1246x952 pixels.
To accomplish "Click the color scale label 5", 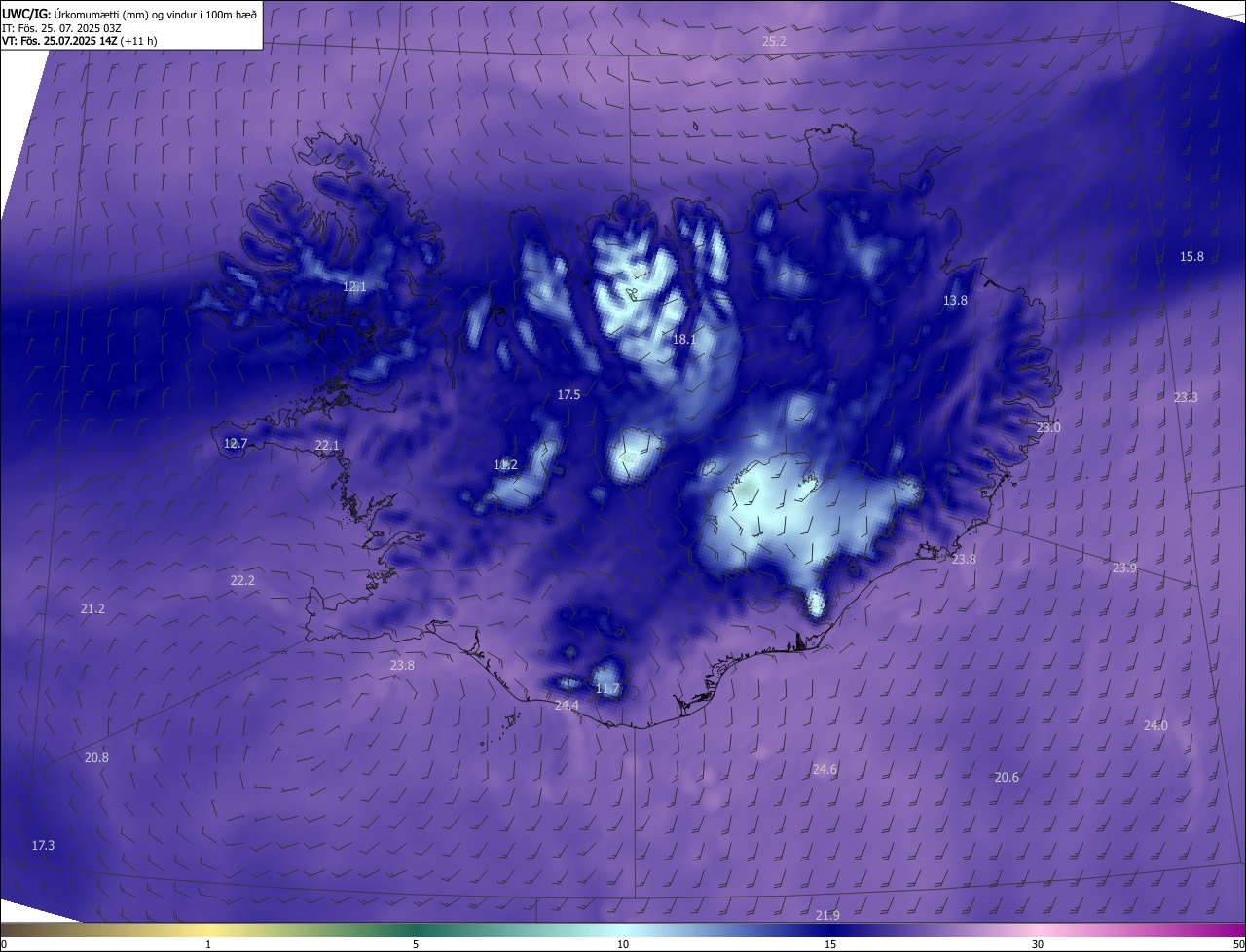I will [416, 944].
